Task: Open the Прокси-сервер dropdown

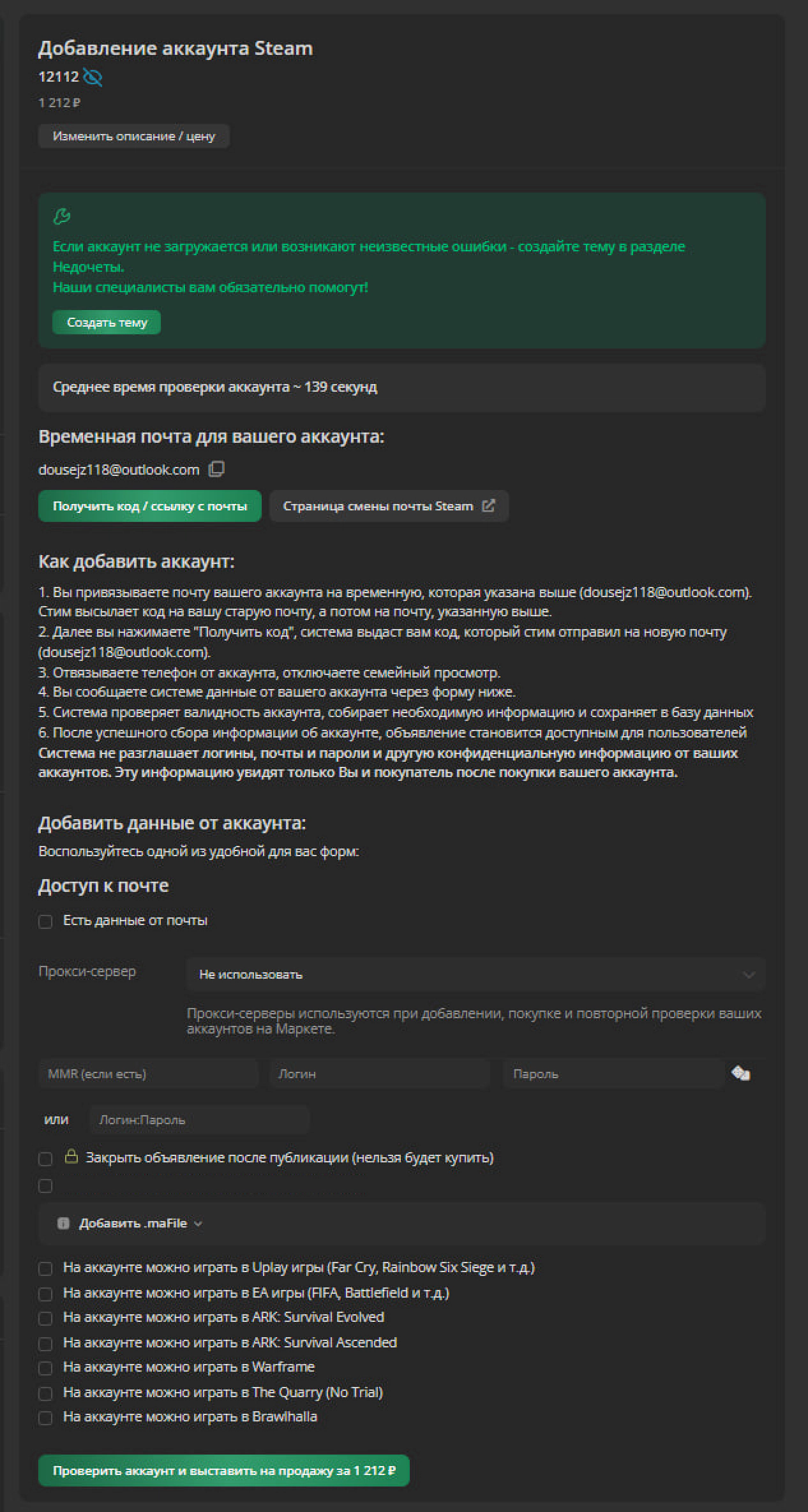Action: coord(475,974)
